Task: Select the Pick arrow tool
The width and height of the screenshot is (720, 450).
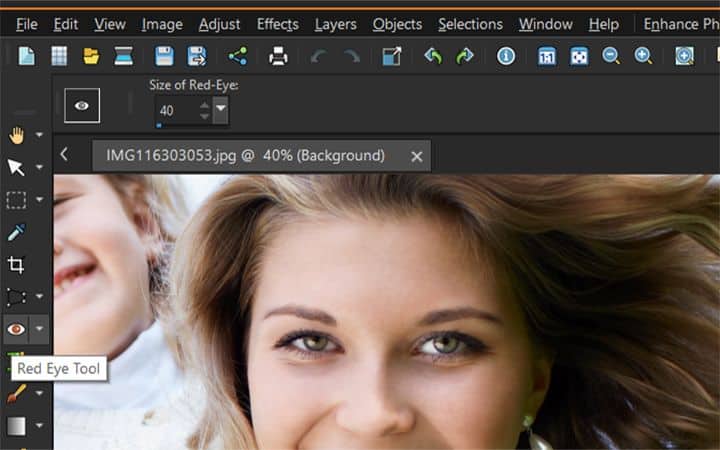Action: pyautogui.click(x=17, y=168)
